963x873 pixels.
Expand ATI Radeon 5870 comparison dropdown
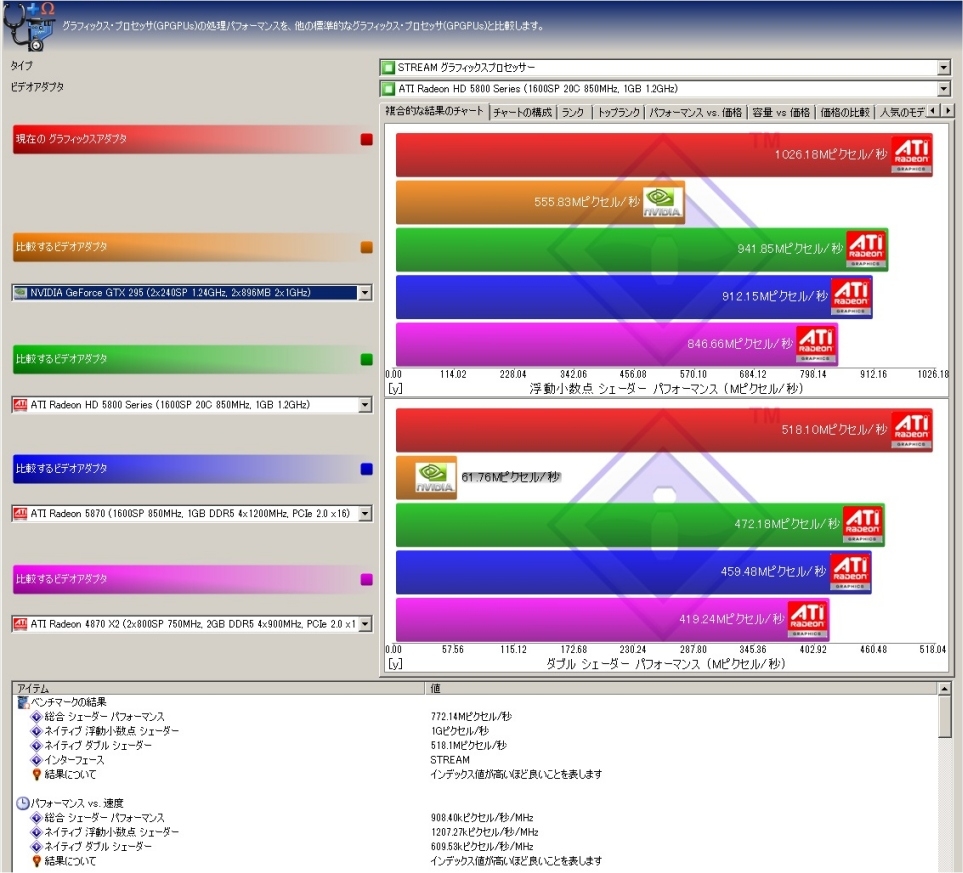pyautogui.click(x=365, y=514)
